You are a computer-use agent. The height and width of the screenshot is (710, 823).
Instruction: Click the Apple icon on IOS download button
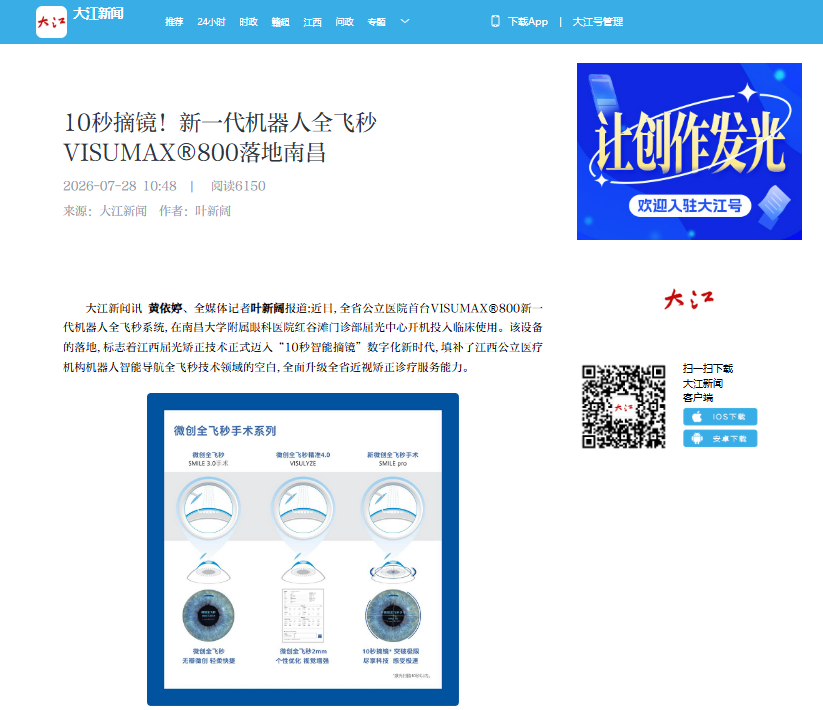click(x=697, y=417)
